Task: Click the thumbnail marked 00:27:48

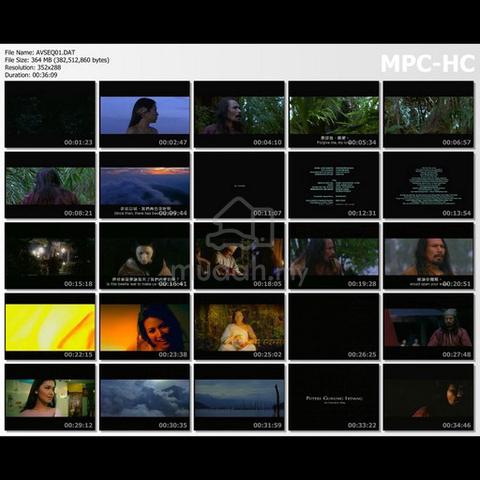Action: [x=429, y=326]
